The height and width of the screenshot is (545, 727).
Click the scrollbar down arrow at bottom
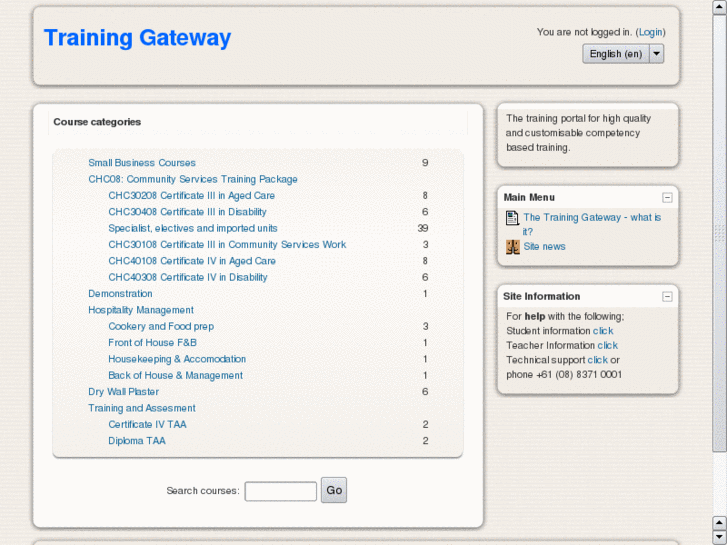pyautogui.click(x=720, y=538)
